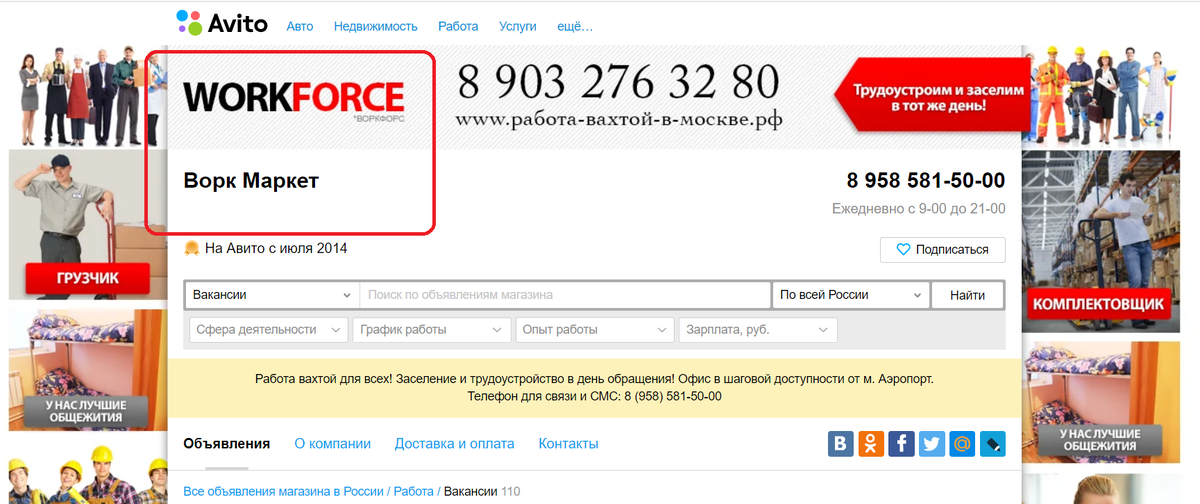Focus the store listings search field
Screen dimensions: 1200x504
[x=565, y=295]
